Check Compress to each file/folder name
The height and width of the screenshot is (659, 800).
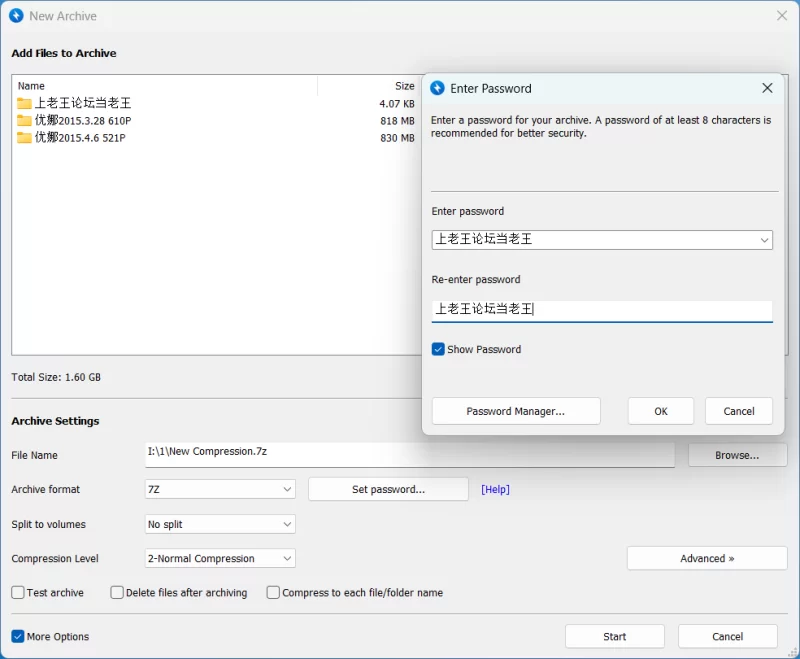coord(273,592)
